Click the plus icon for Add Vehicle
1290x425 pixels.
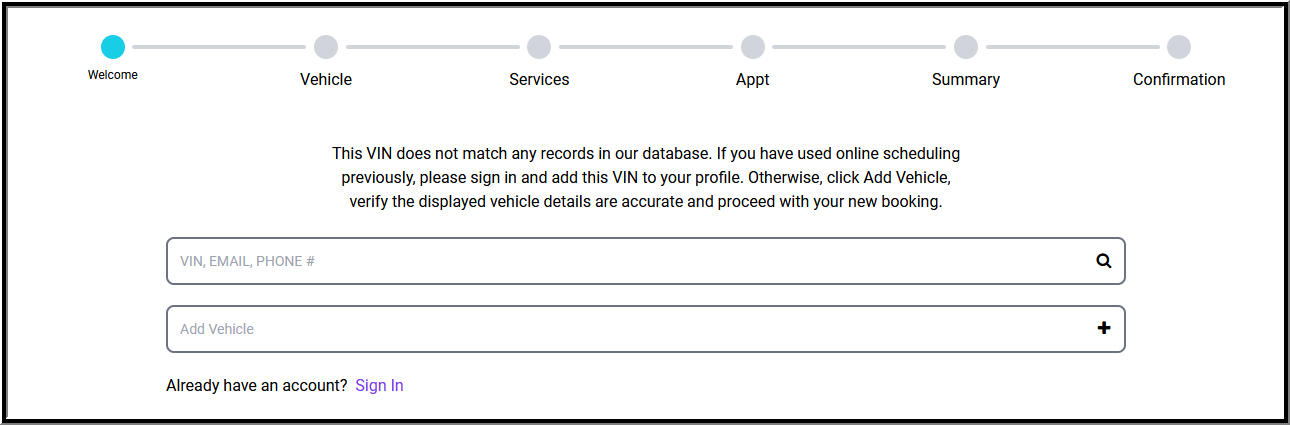click(x=1104, y=328)
